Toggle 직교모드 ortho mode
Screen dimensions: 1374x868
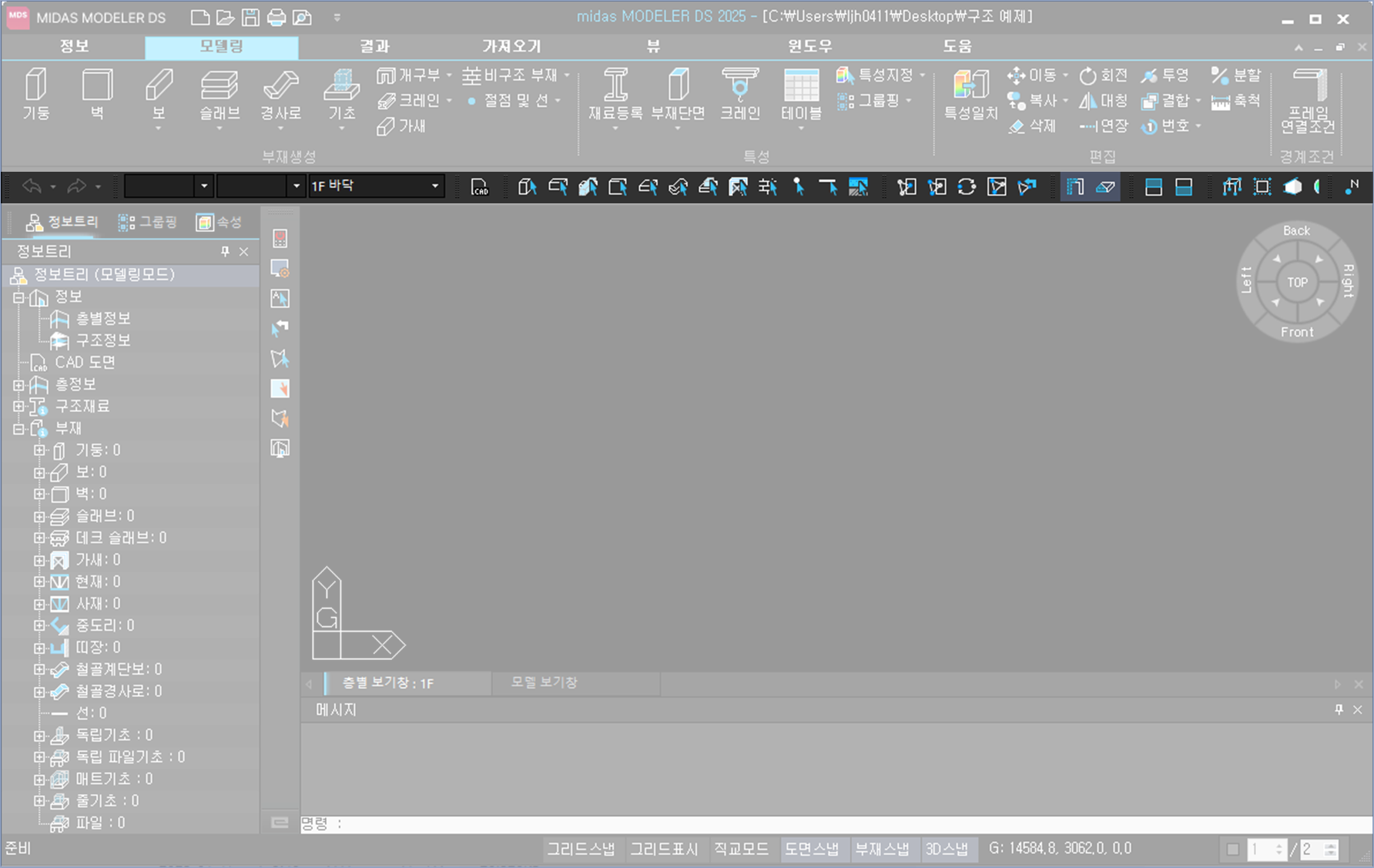tap(741, 849)
